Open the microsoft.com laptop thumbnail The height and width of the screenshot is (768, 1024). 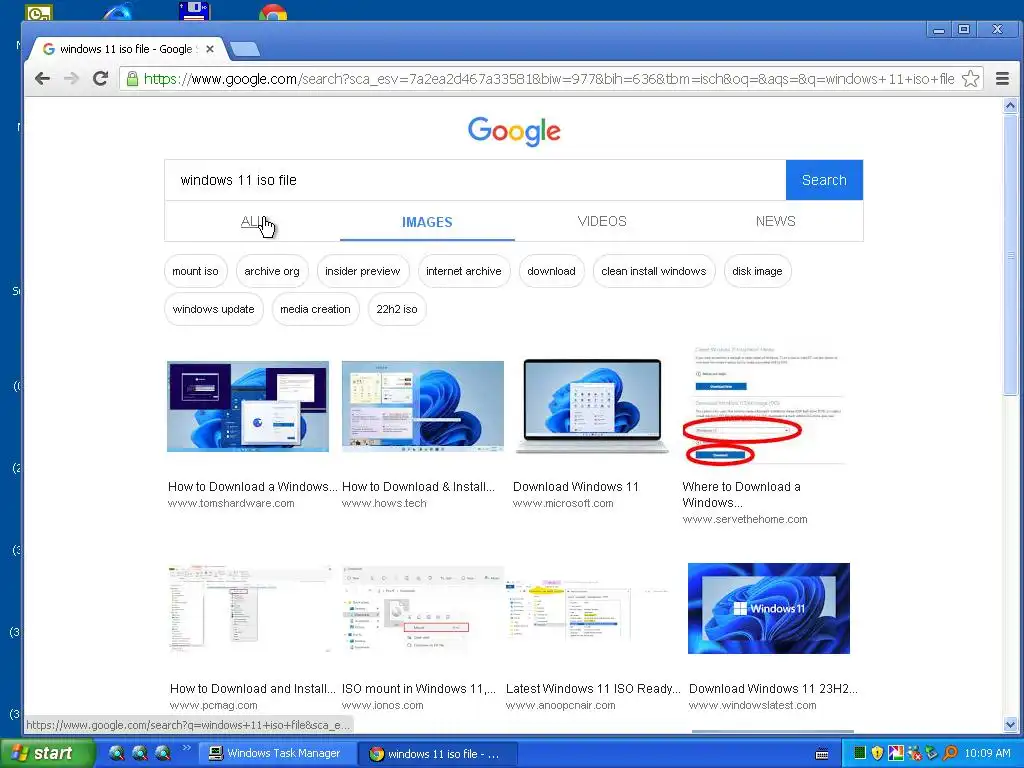point(592,406)
